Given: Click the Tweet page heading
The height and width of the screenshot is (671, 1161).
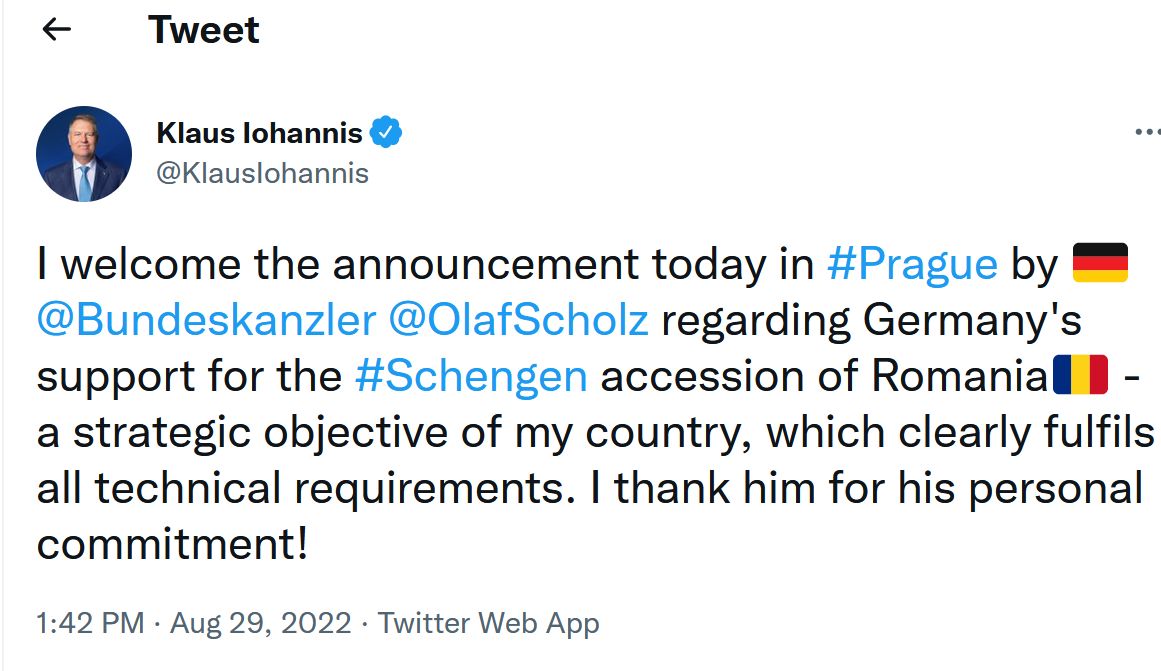Looking at the screenshot, I should click(203, 30).
